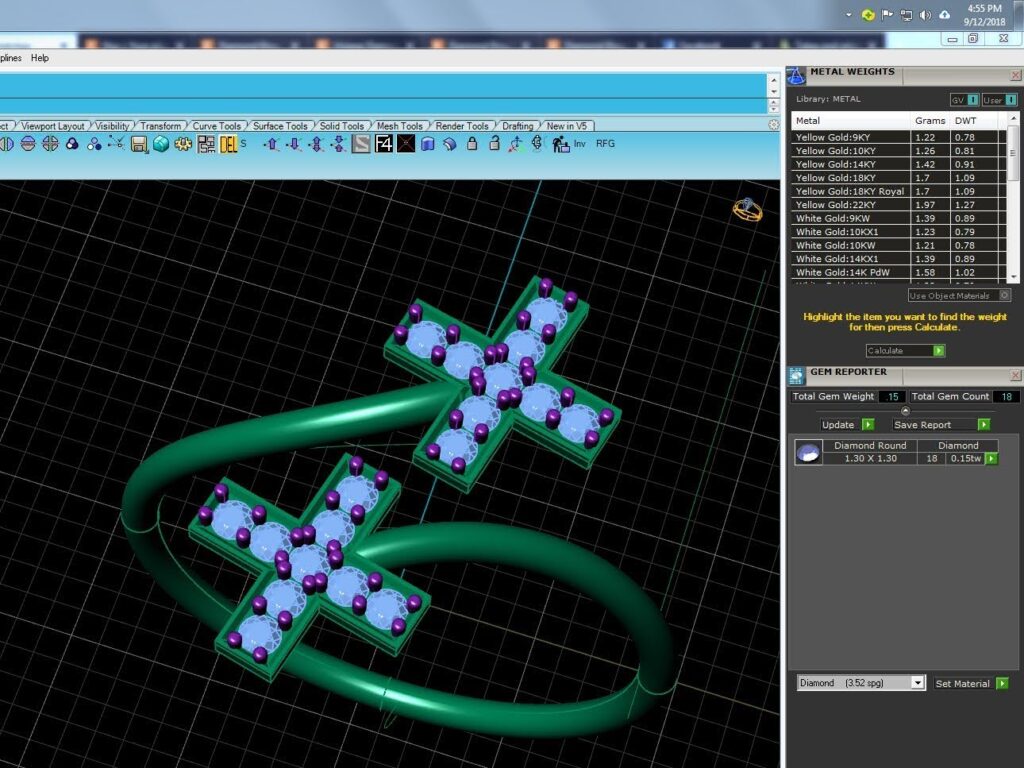The image size is (1024, 768).
Task: Select the Curve Tools tab
Action: (x=217, y=126)
